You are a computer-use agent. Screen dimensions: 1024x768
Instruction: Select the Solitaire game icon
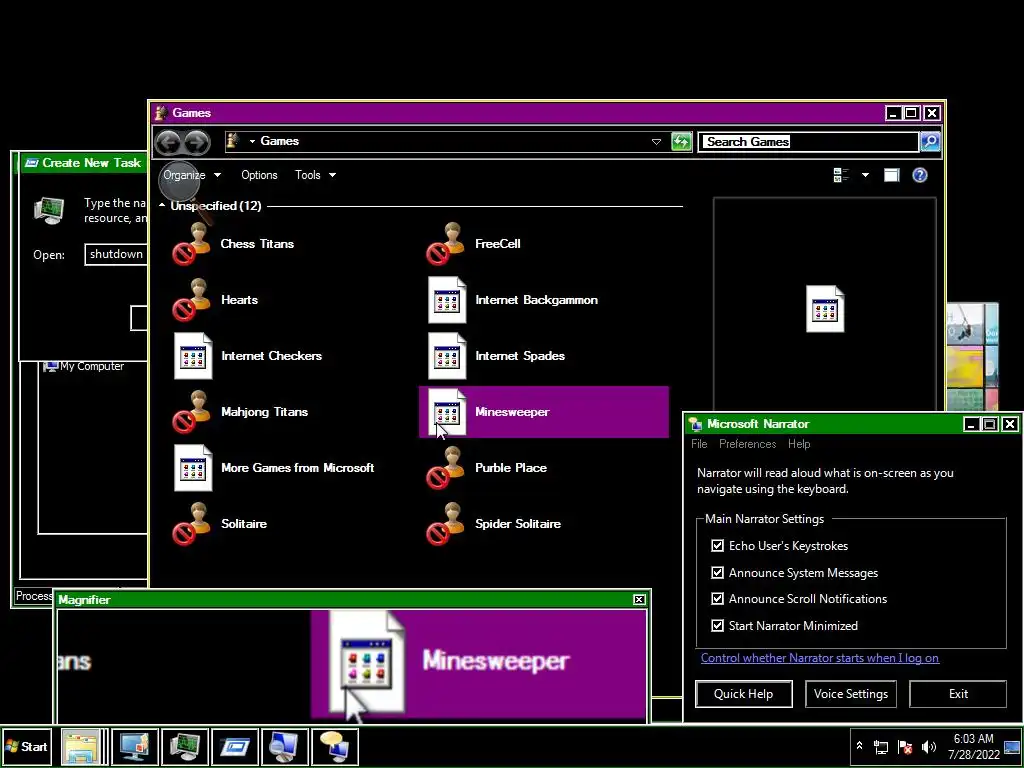point(192,524)
